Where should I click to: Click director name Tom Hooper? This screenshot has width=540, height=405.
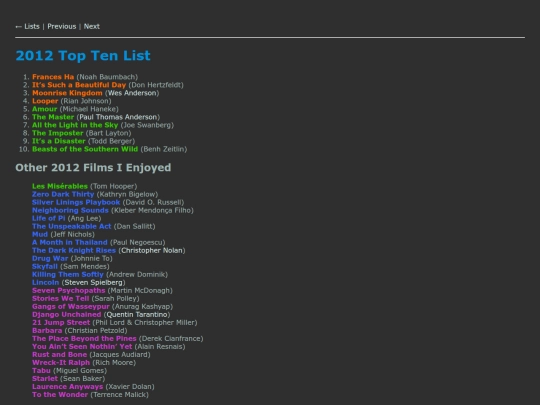pos(114,186)
